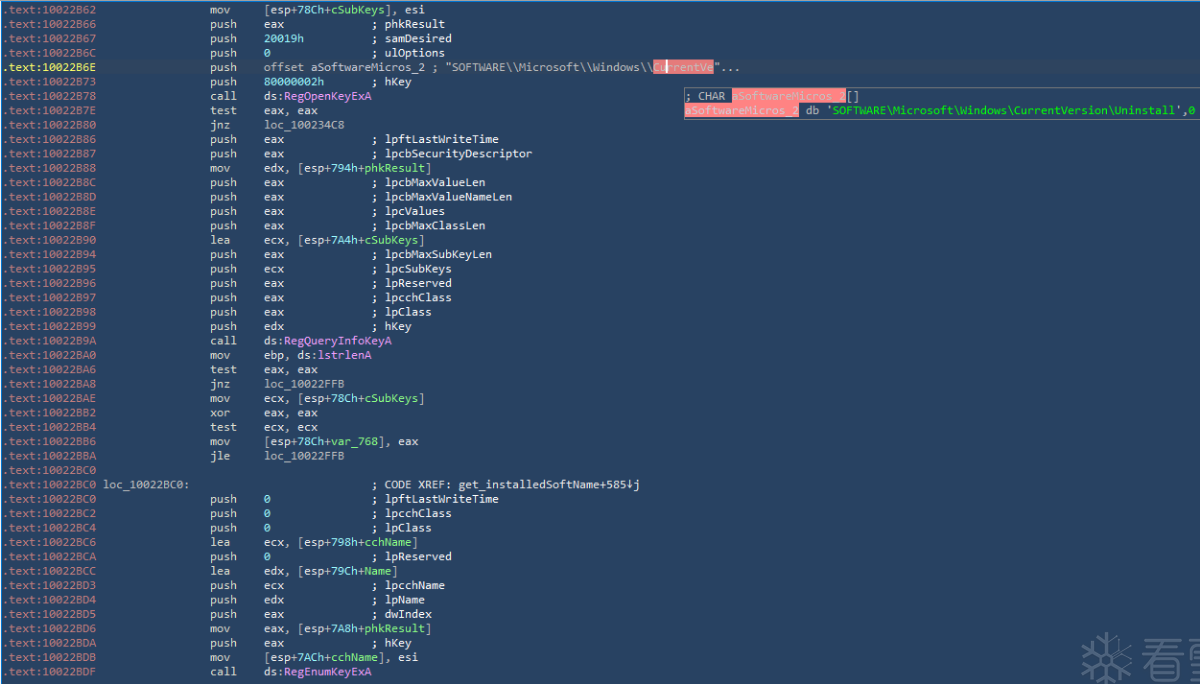Click the [esp+798h+cchName] operand
This screenshot has height=684, width=1200.
(x=358, y=542)
